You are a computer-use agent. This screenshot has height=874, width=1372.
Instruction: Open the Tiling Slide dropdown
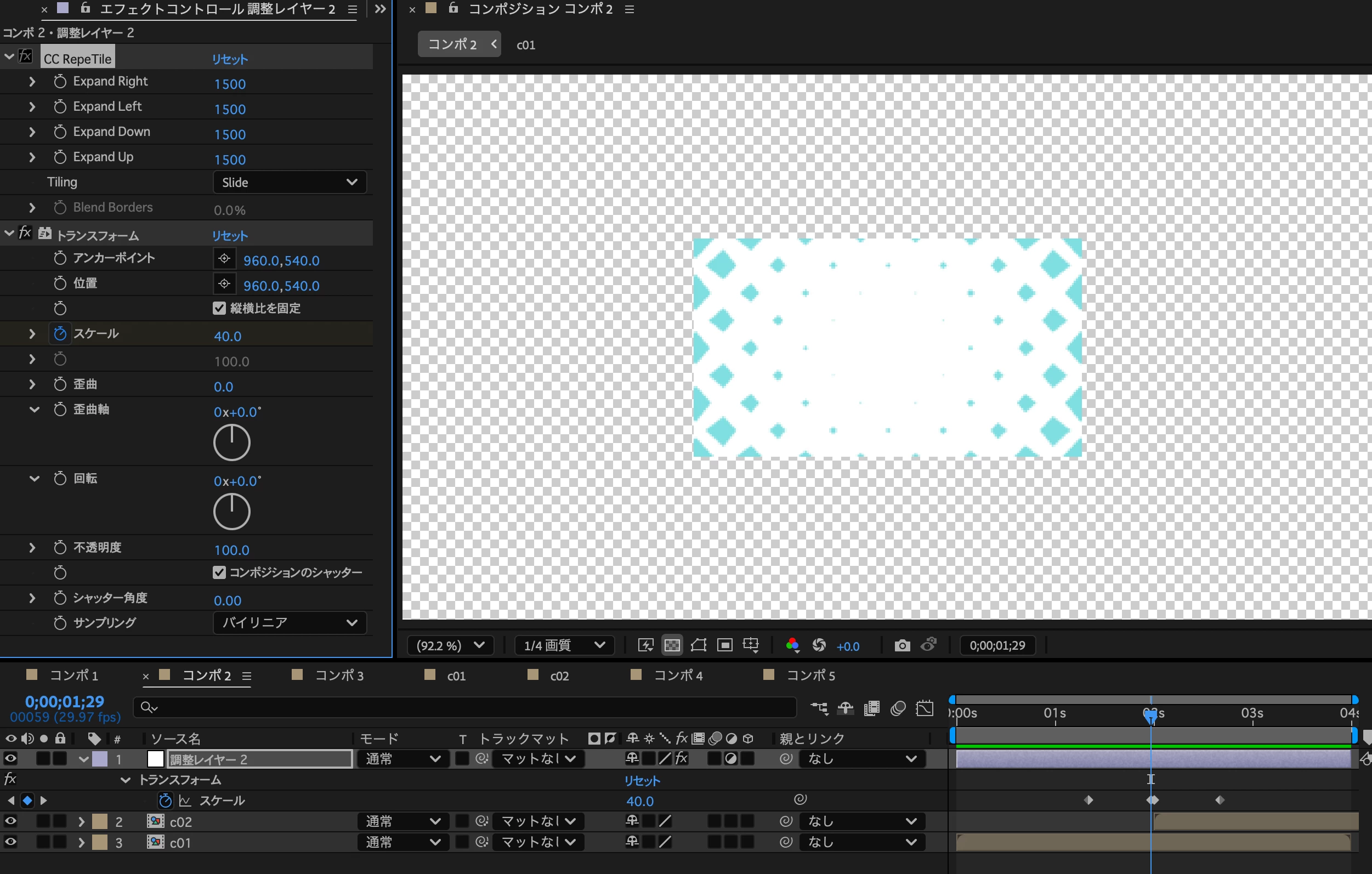[x=290, y=183]
